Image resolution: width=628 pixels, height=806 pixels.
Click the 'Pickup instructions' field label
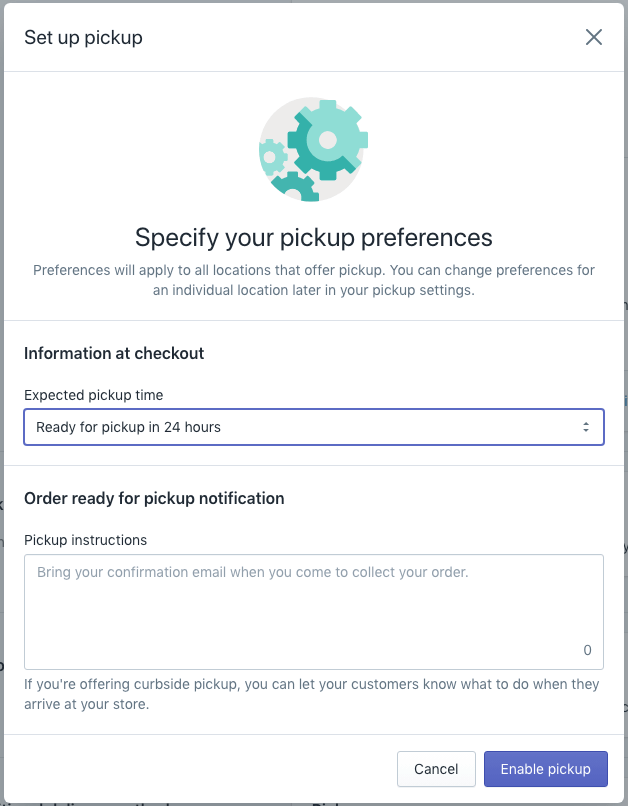[x=85, y=540]
